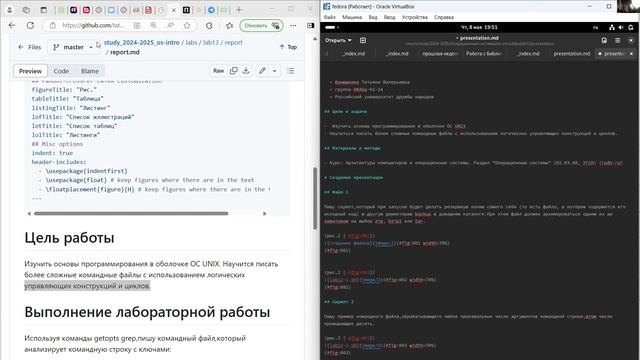This screenshot has height=360, width=640.
Task: Open the read aloud icon
Action: point(170,25)
